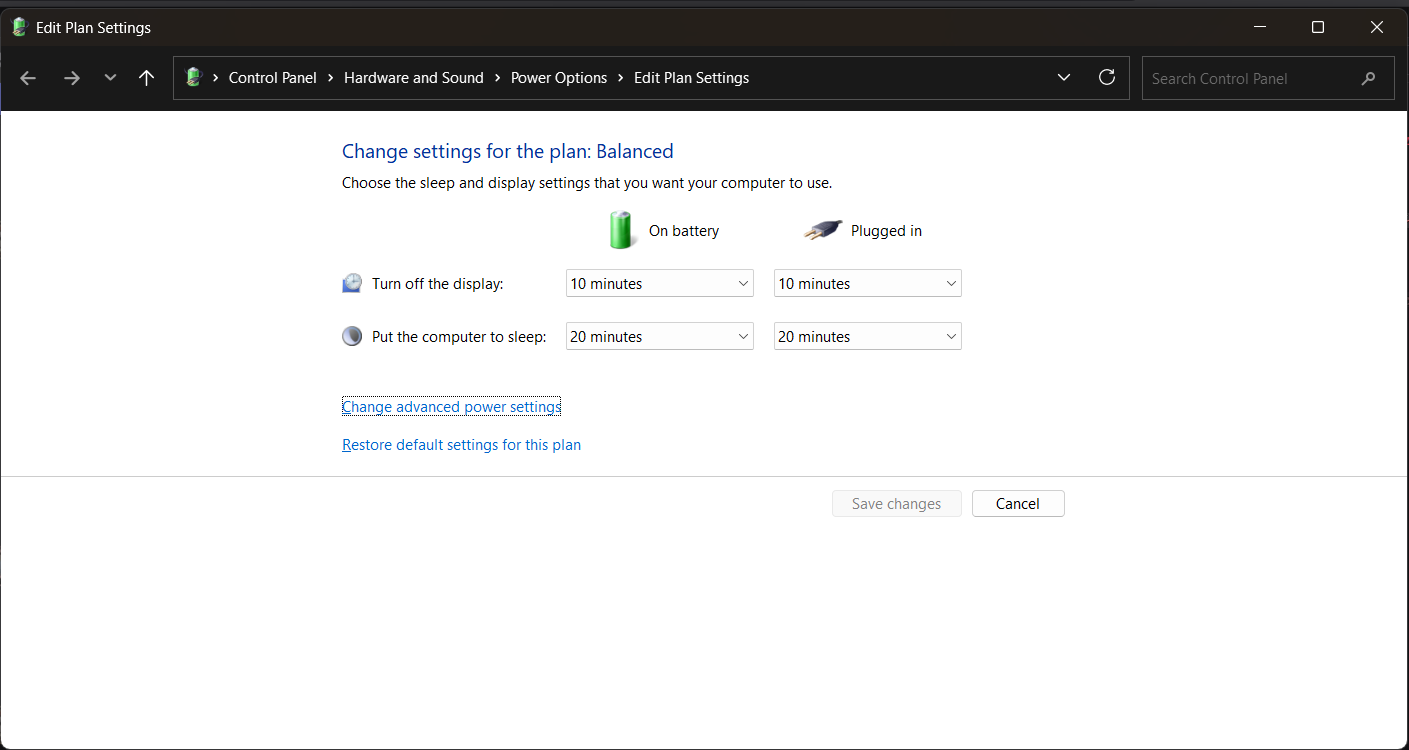The image size is (1409, 750).
Task: Click the 'On battery' column label
Action: 684,231
